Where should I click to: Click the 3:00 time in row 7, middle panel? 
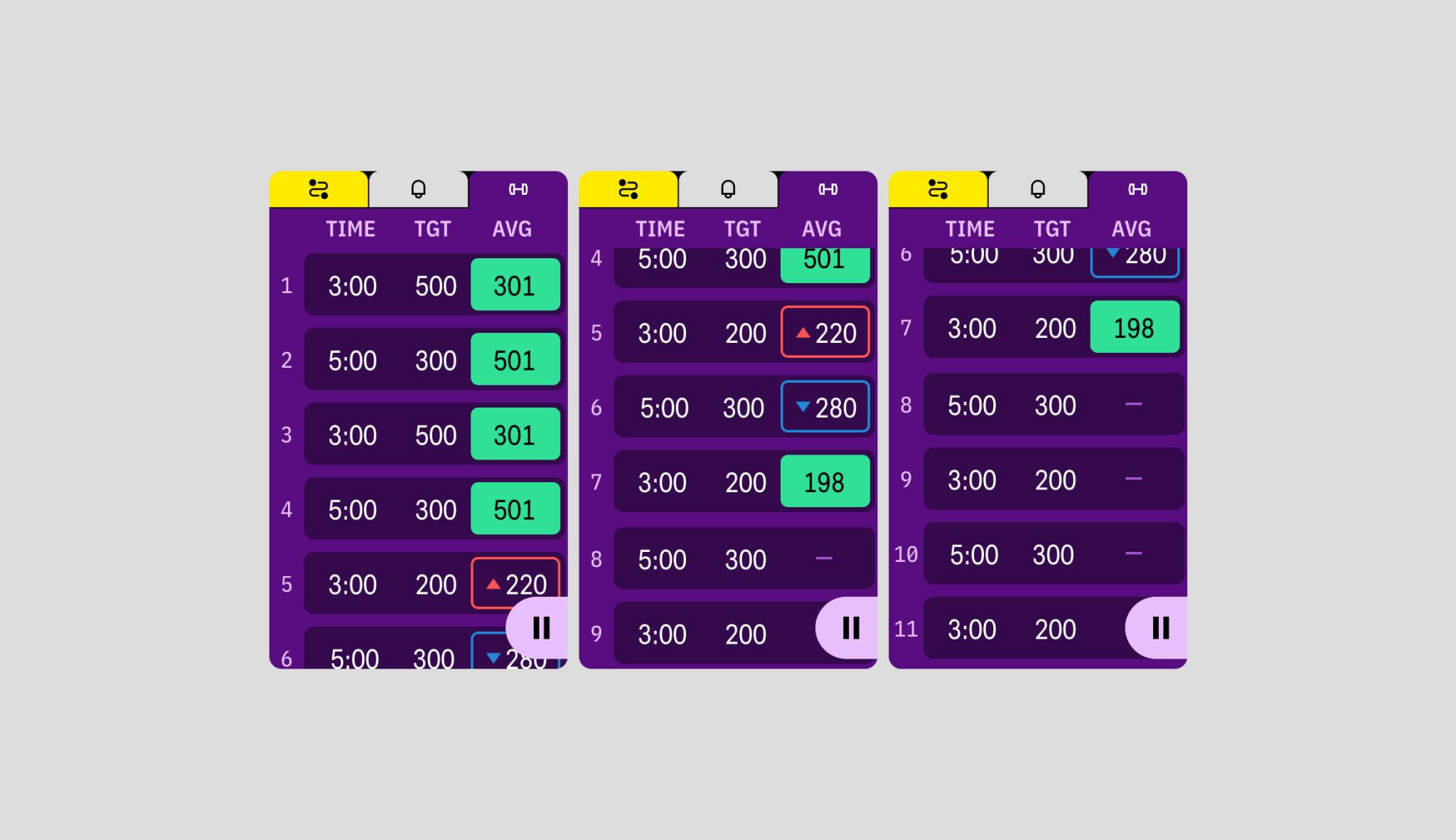pos(662,483)
